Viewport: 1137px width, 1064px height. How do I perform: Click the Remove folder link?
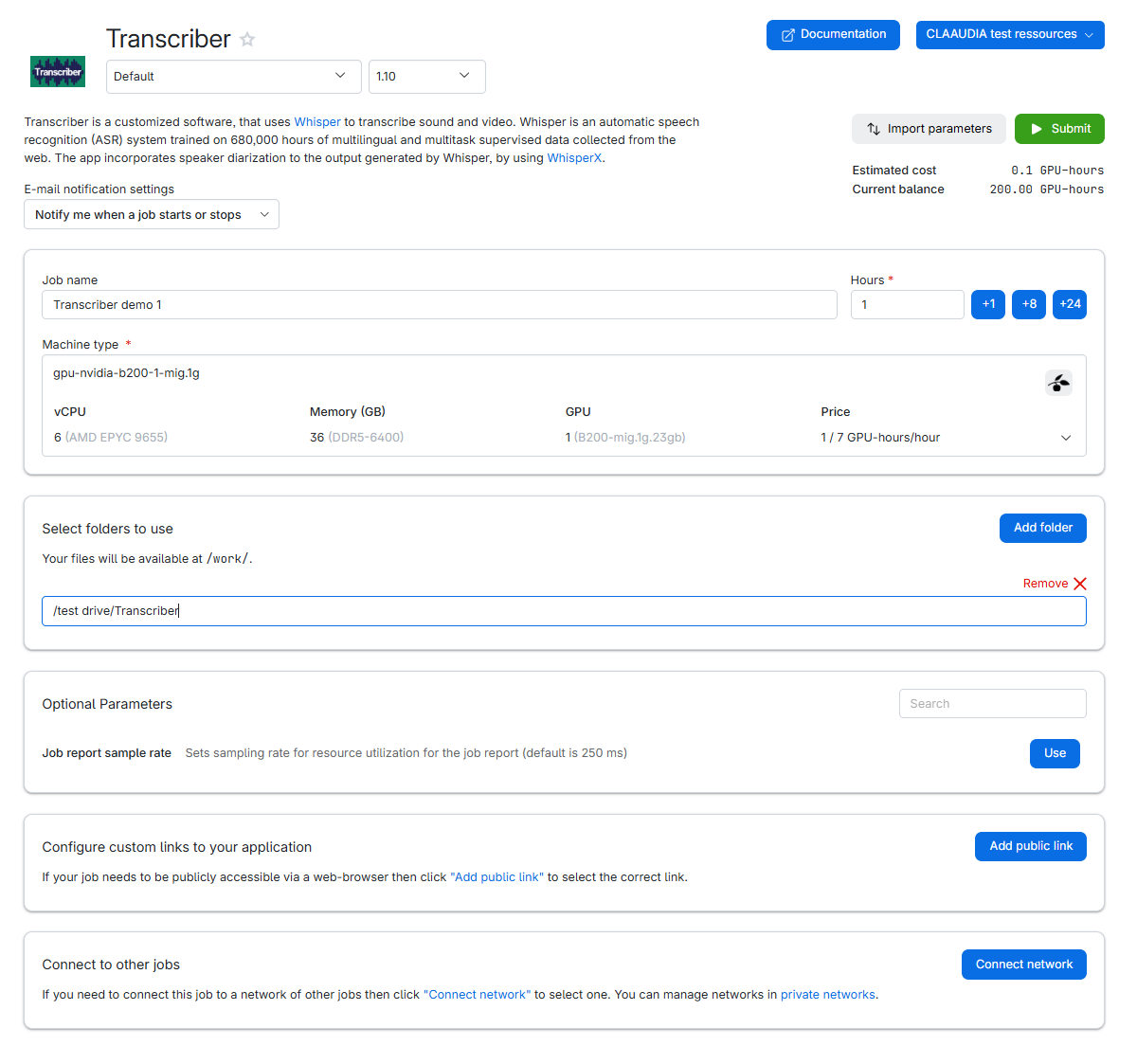(x=1045, y=584)
